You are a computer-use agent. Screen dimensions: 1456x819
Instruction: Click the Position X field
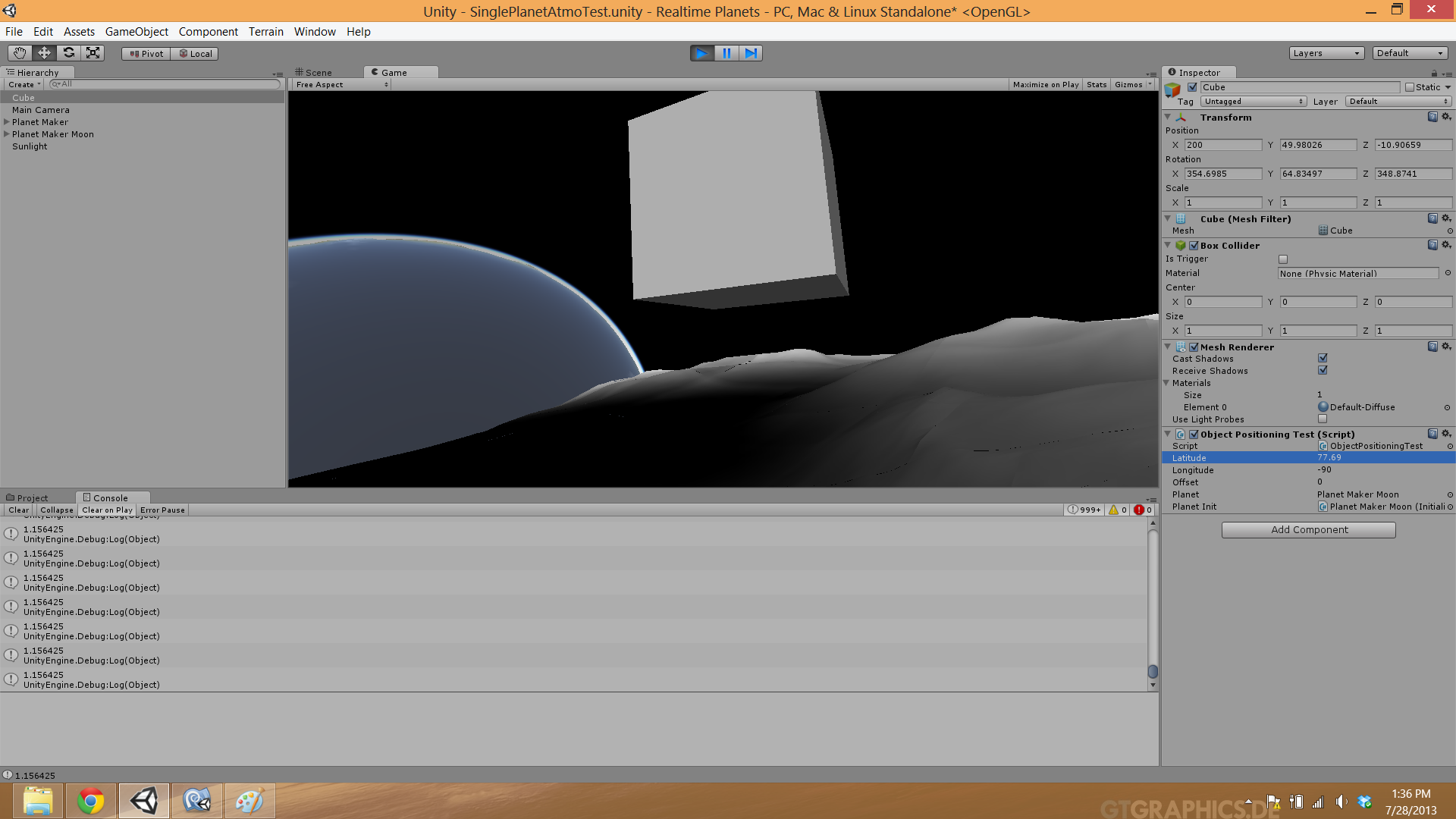click(1223, 145)
